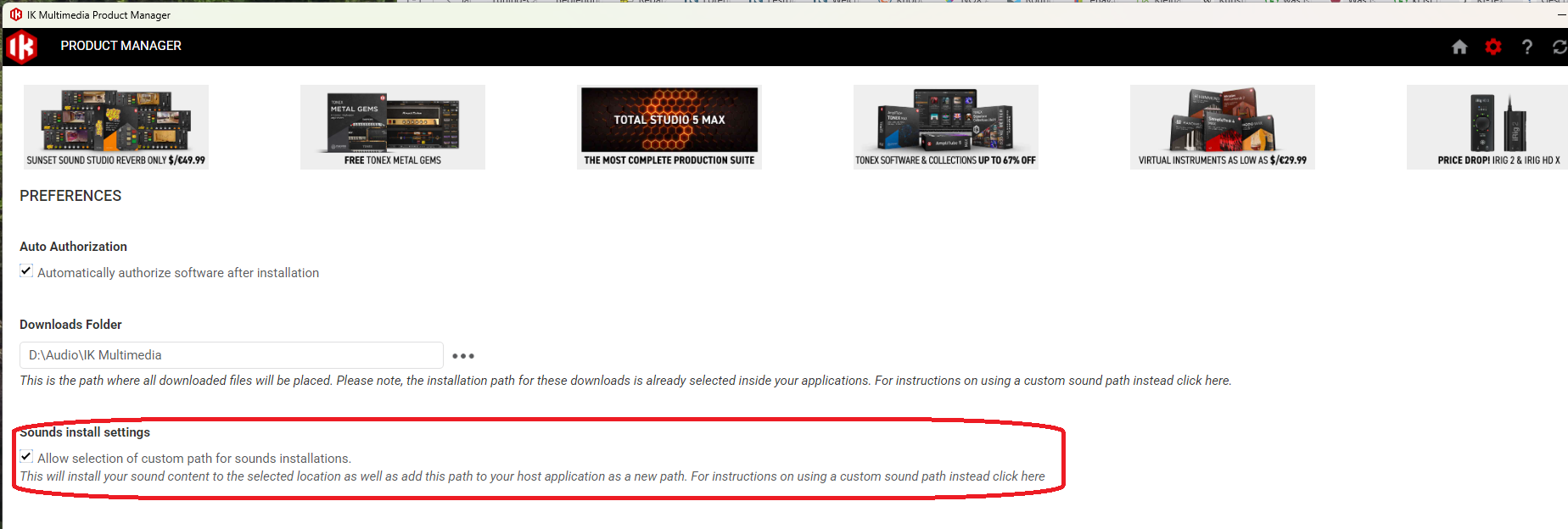This screenshot has height=529, width=1568.
Task: Open Free TONEX Metal Gems banner
Action: pos(393,127)
